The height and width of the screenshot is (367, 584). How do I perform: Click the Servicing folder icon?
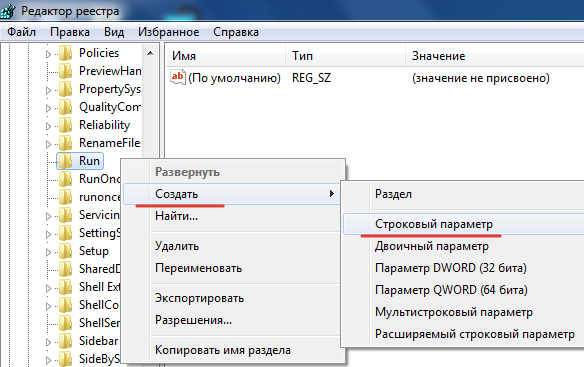click(x=66, y=215)
